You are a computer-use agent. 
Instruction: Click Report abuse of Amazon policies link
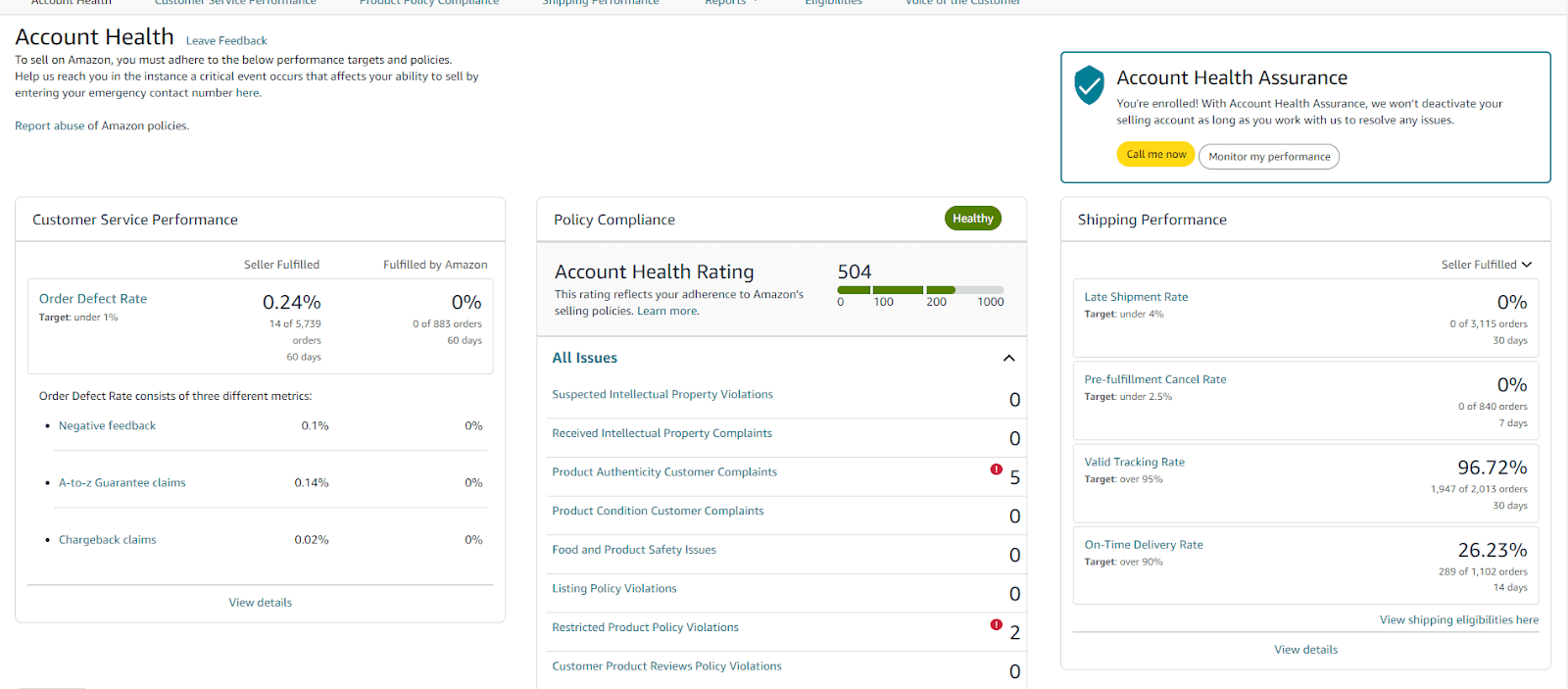(102, 125)
